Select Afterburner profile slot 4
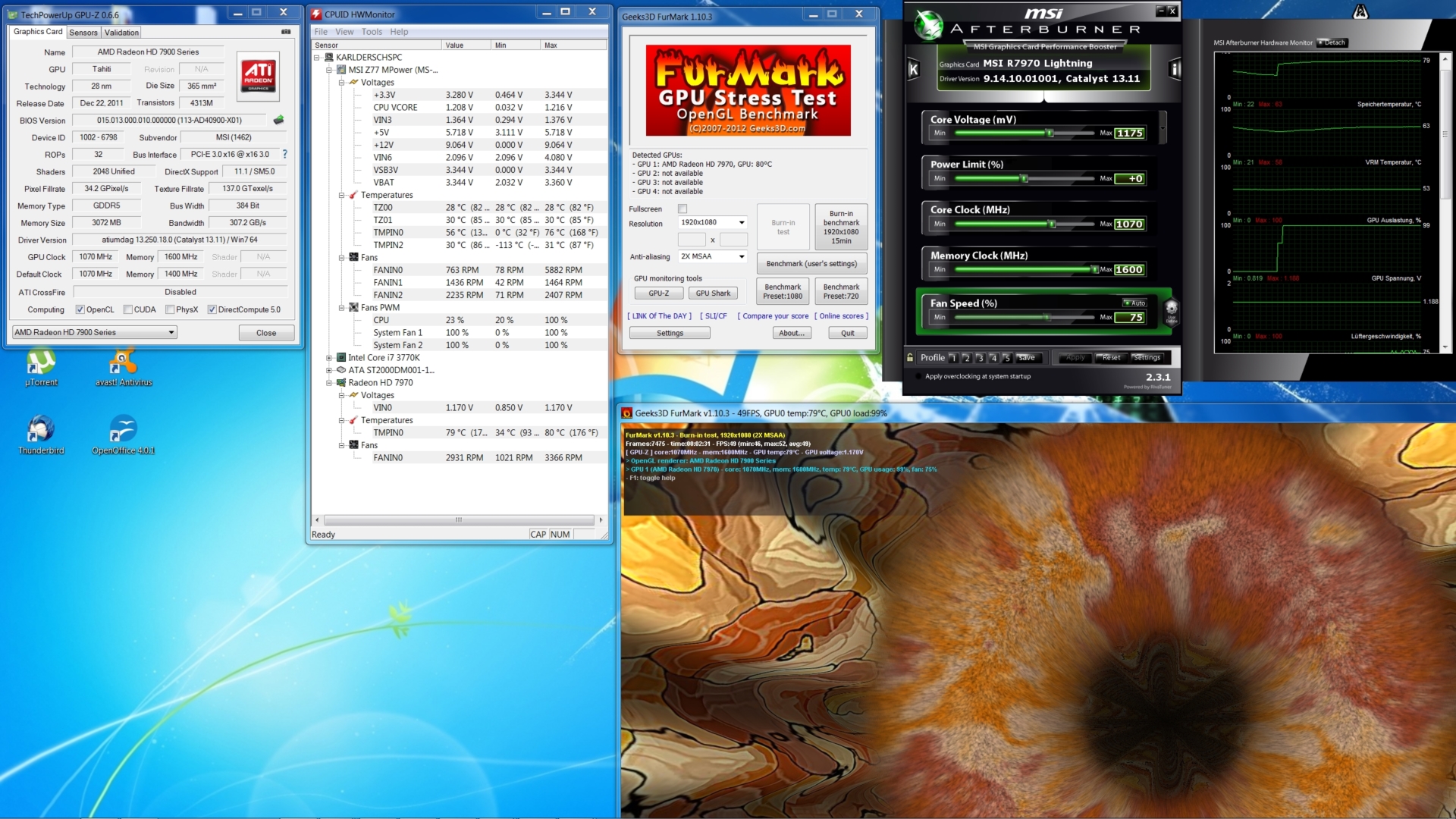 coord(993,358)
